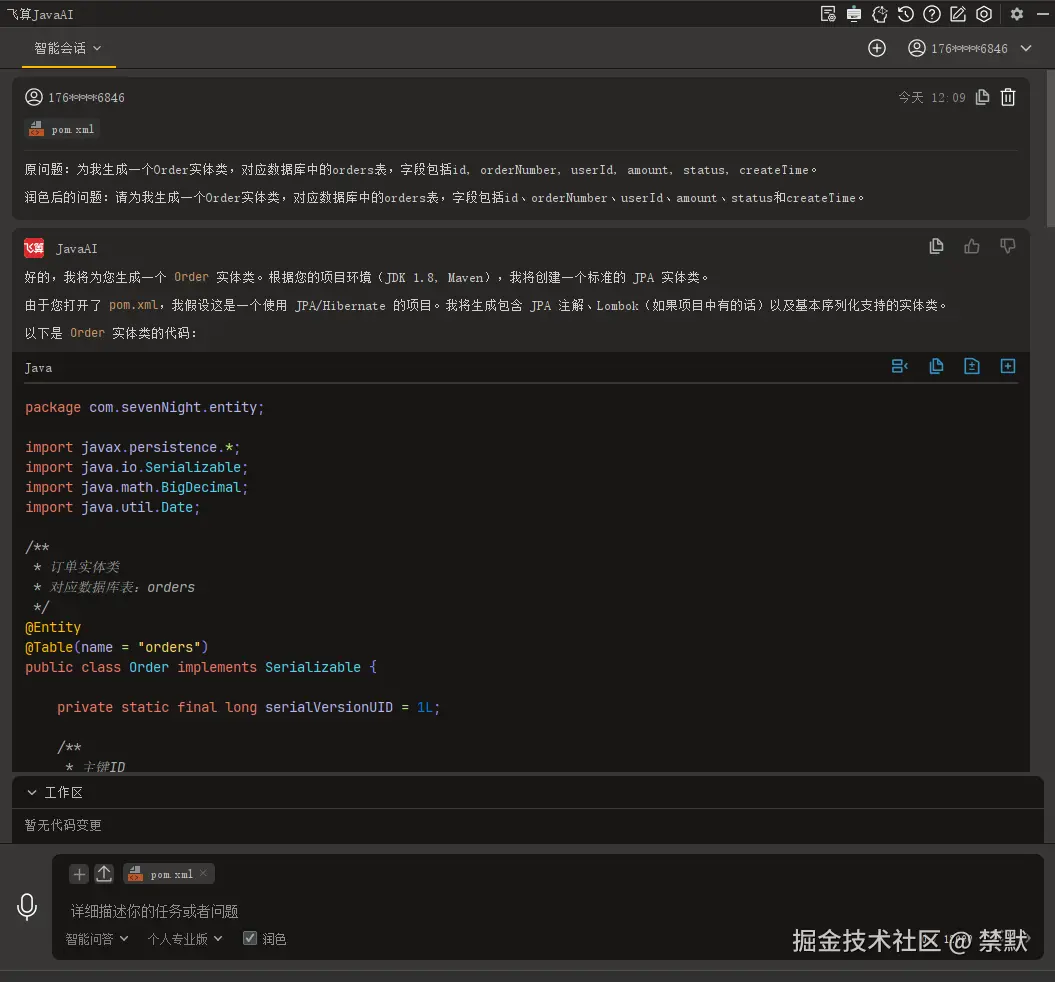Viewport: 1055px width, 982px height.
Task: Click the 今天 12:09 timestamp
Action: click(x=932, y=98)
